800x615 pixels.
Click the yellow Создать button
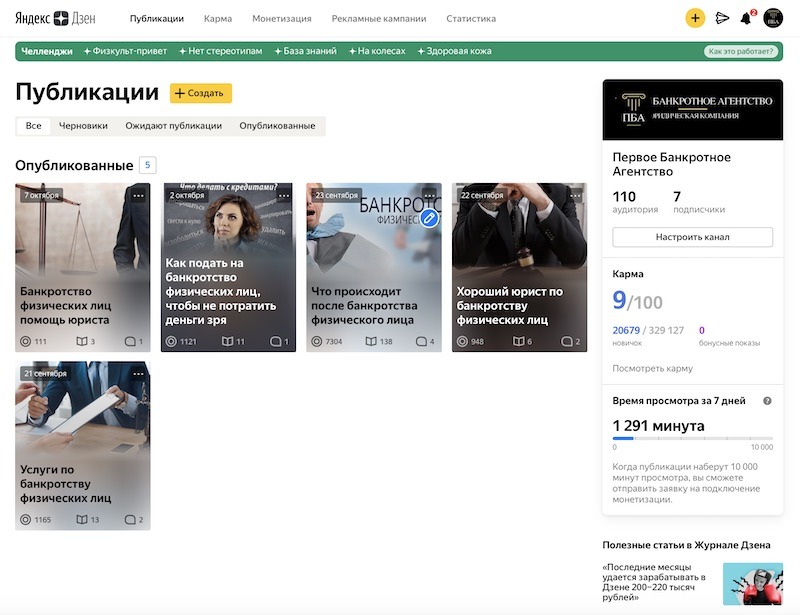pos(201,93)
